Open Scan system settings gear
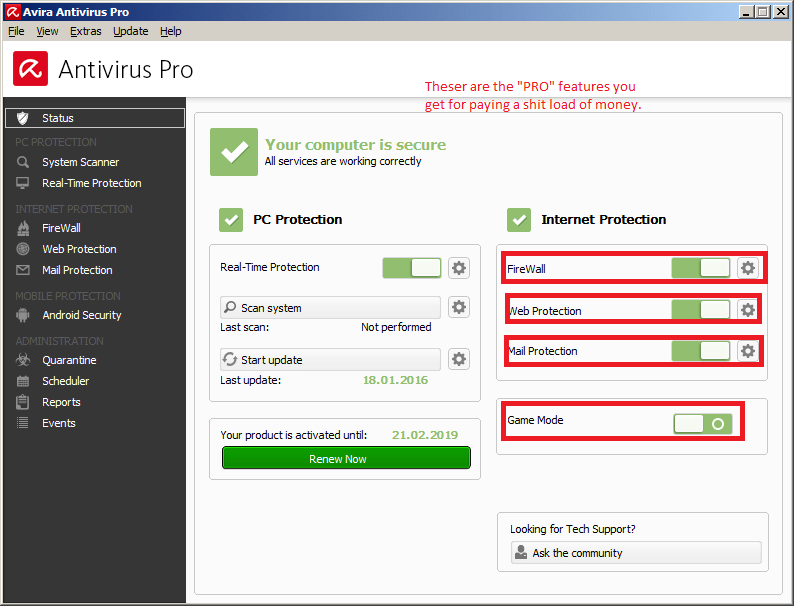 click(459, 307)
